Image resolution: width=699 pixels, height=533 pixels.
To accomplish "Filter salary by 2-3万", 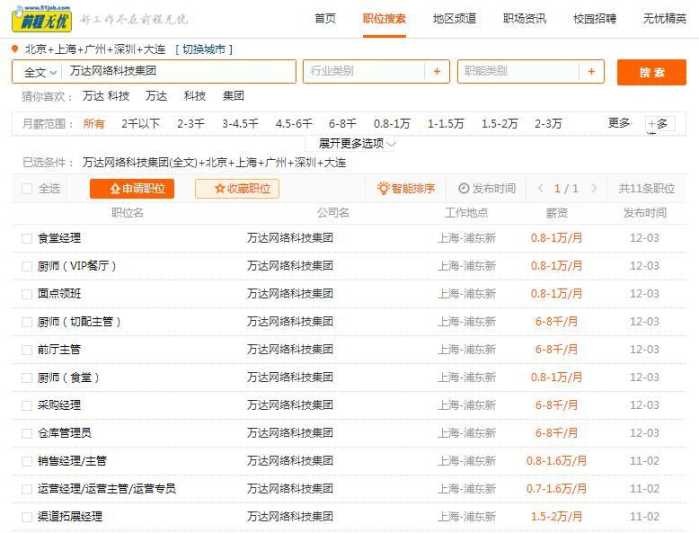I will (548, 123).
